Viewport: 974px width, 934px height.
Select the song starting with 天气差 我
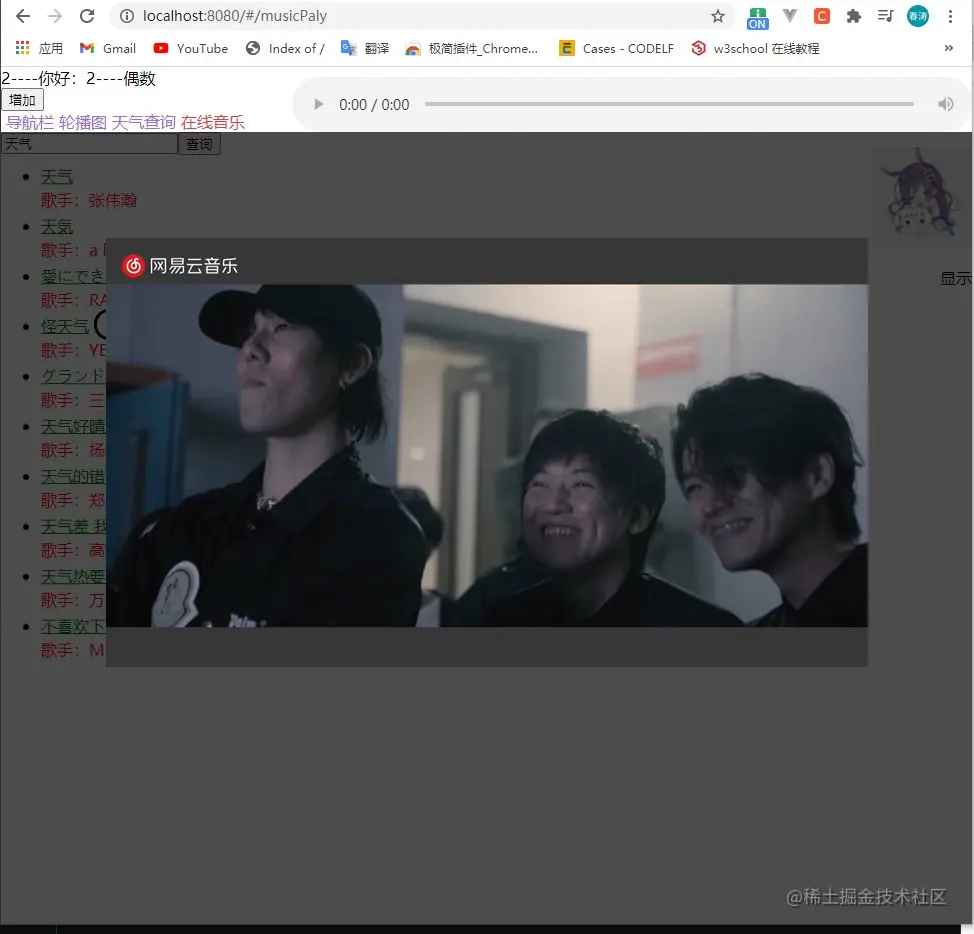click(x=73, y=527)
